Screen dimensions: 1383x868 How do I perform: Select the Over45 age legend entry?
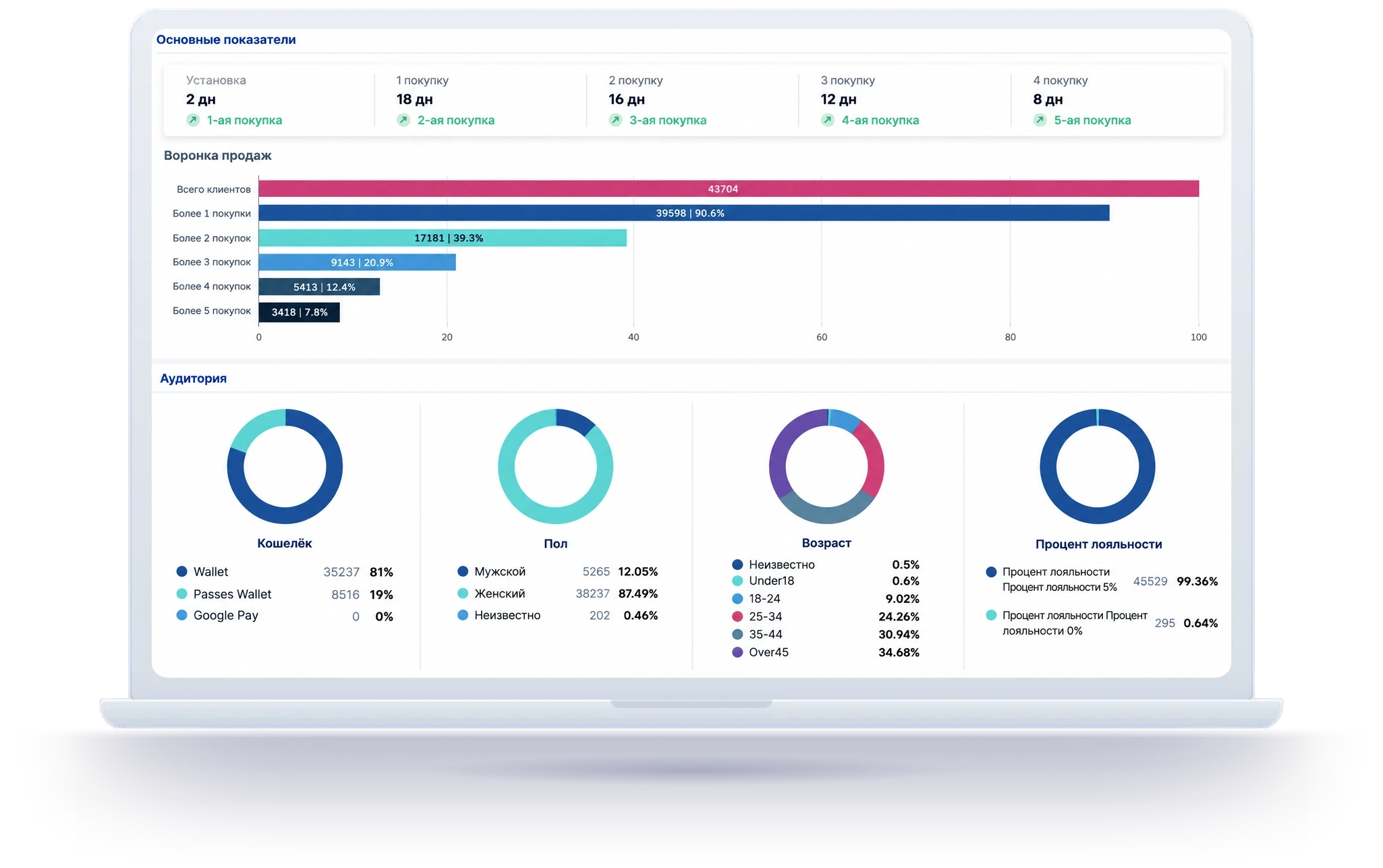[x=826, y=652]
